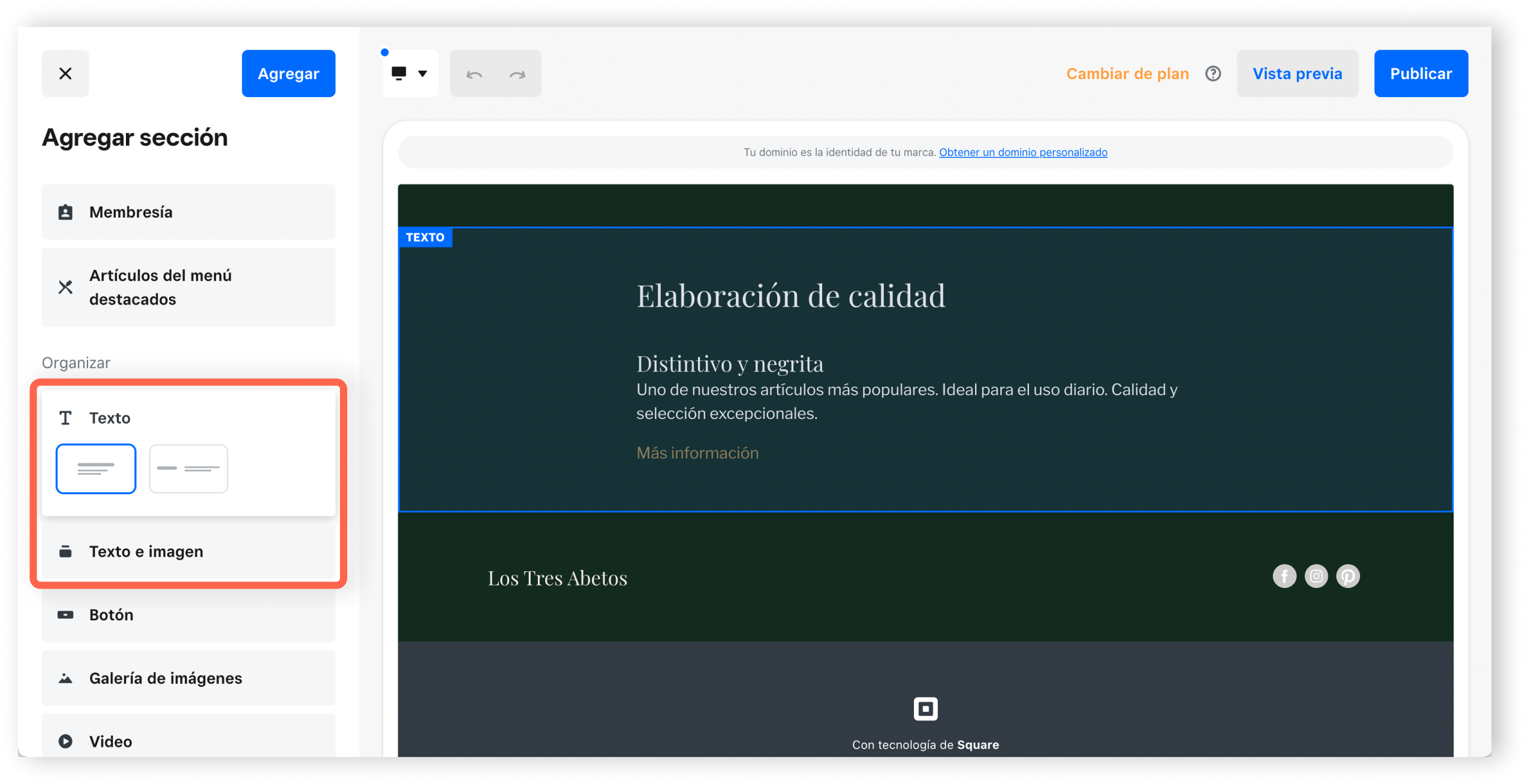This screenshot has height=784, width=1528.
Task: Select the Galería de imágenes section
Action: (188, 678)
